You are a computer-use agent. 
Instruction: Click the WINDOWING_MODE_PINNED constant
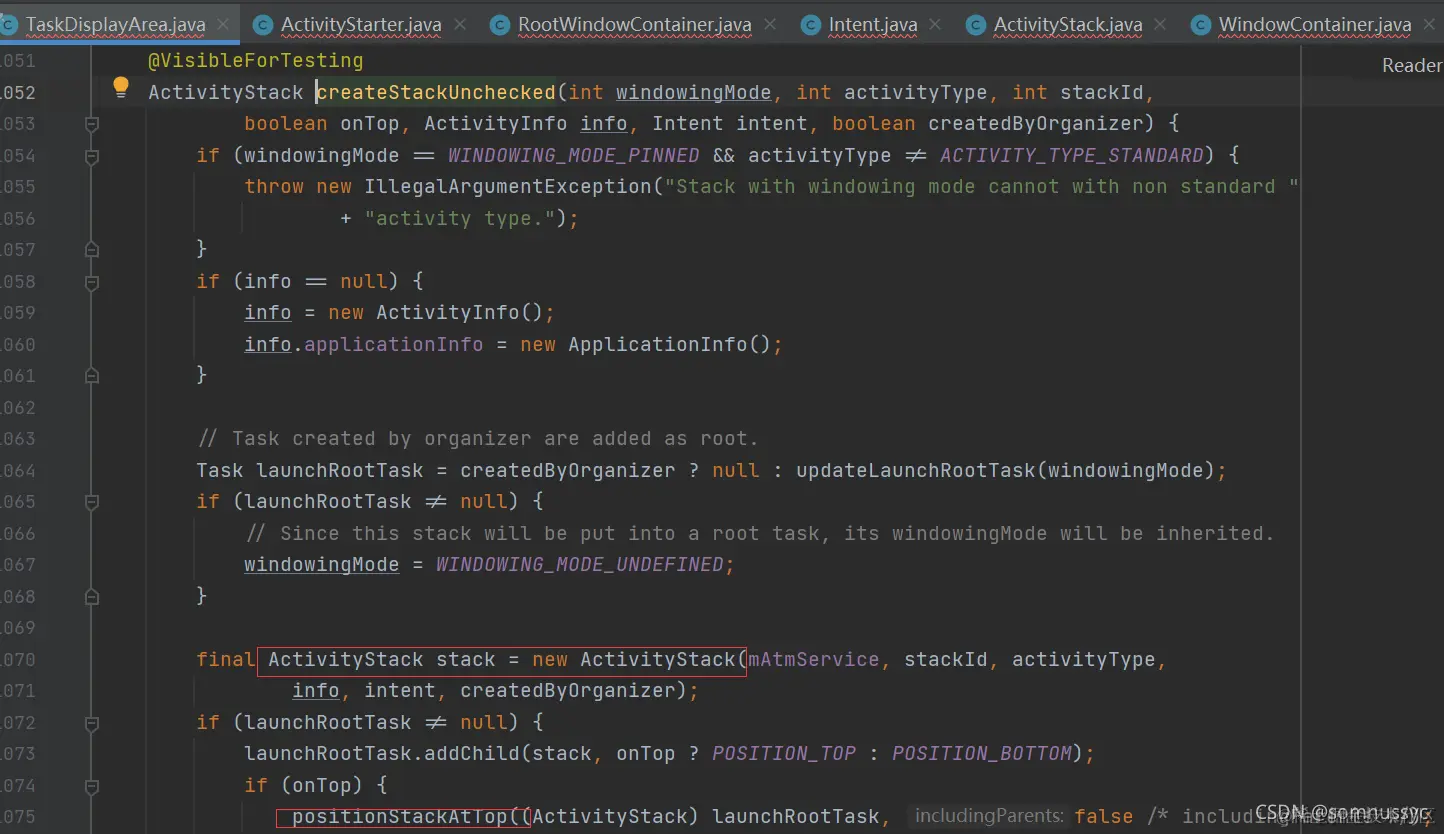pyautogui.click(x=574, y=155)
